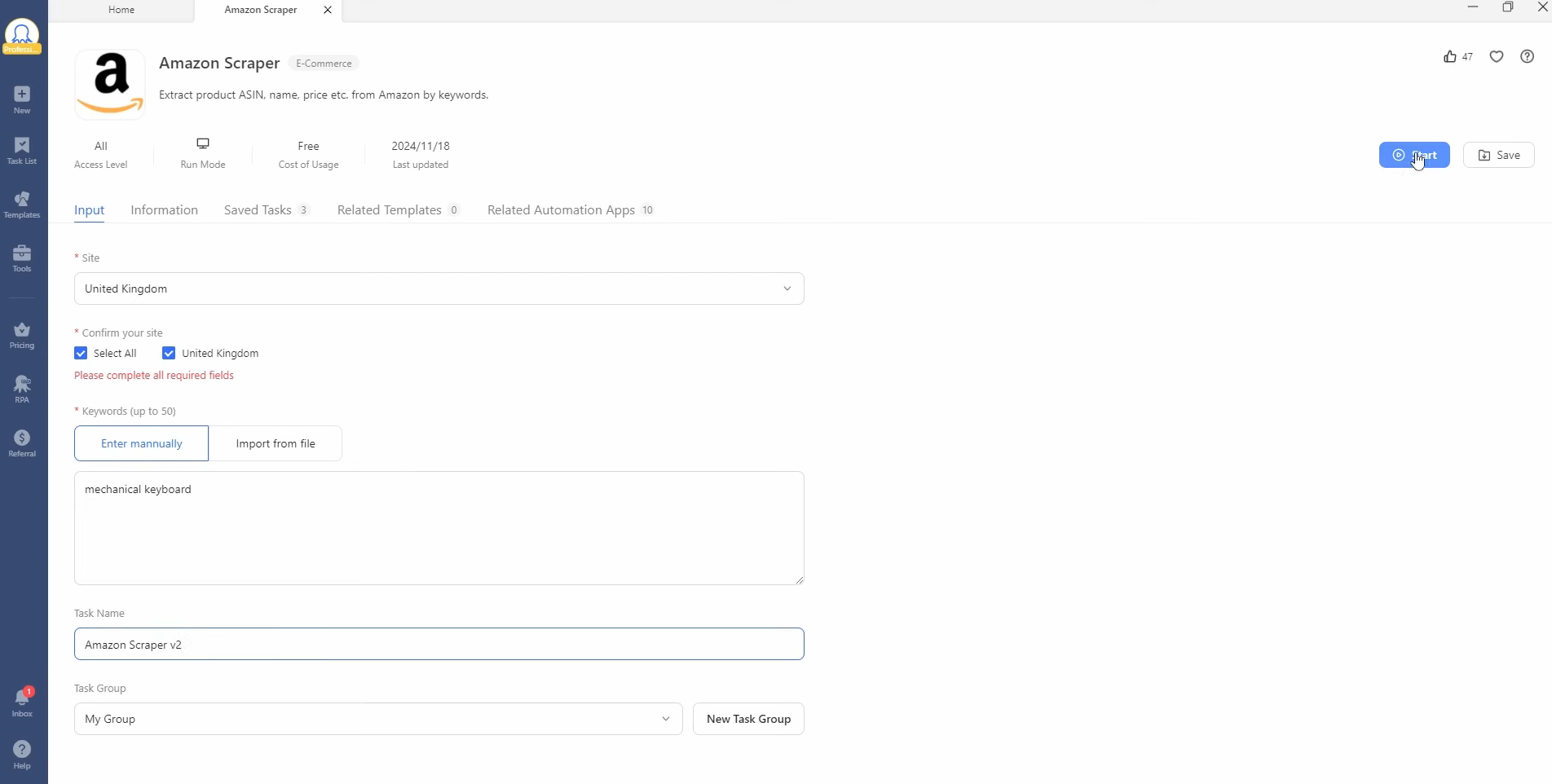
Task: Minimize the application window
Action: [1473, 7]
